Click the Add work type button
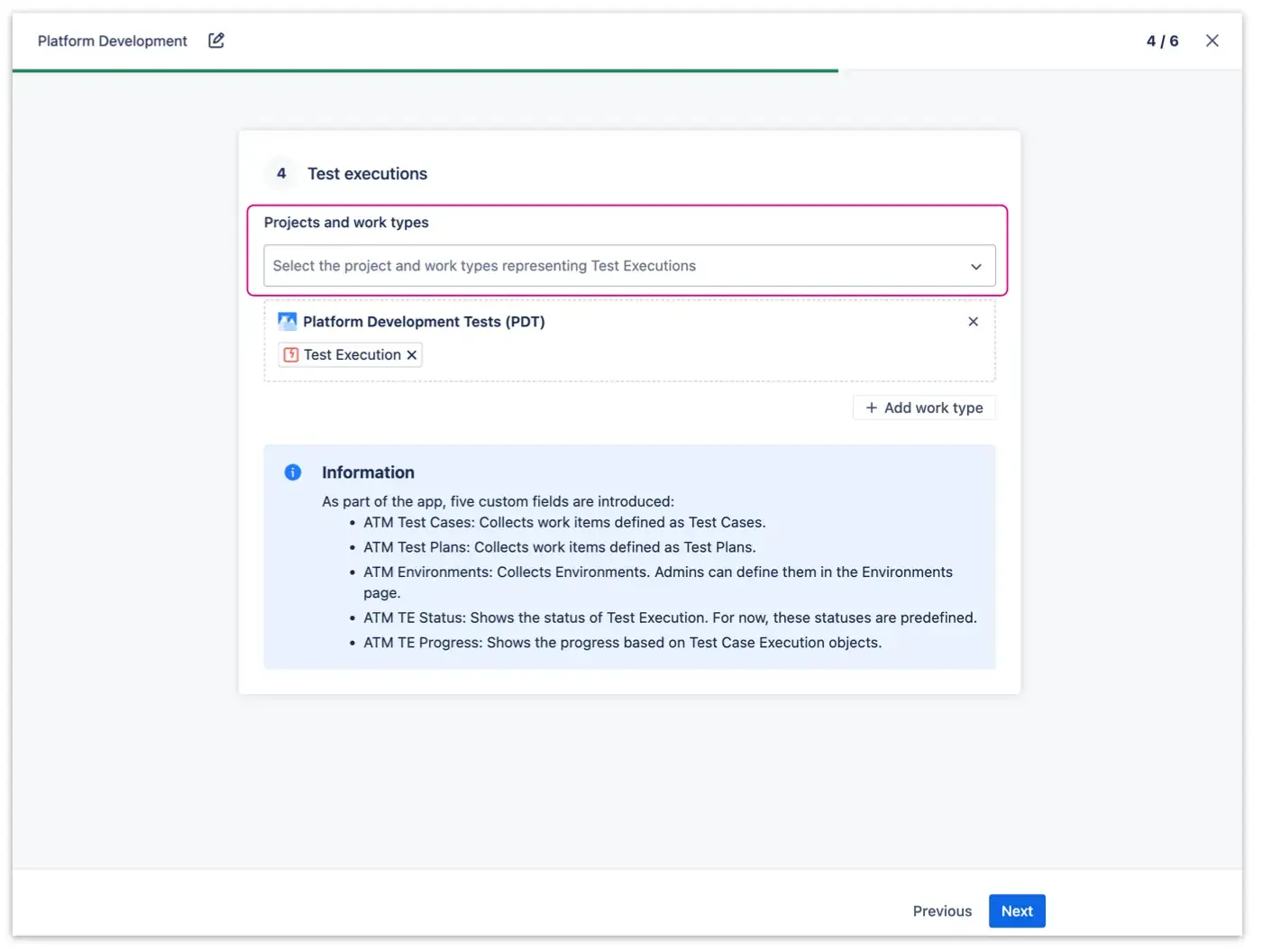 (923, 407)
